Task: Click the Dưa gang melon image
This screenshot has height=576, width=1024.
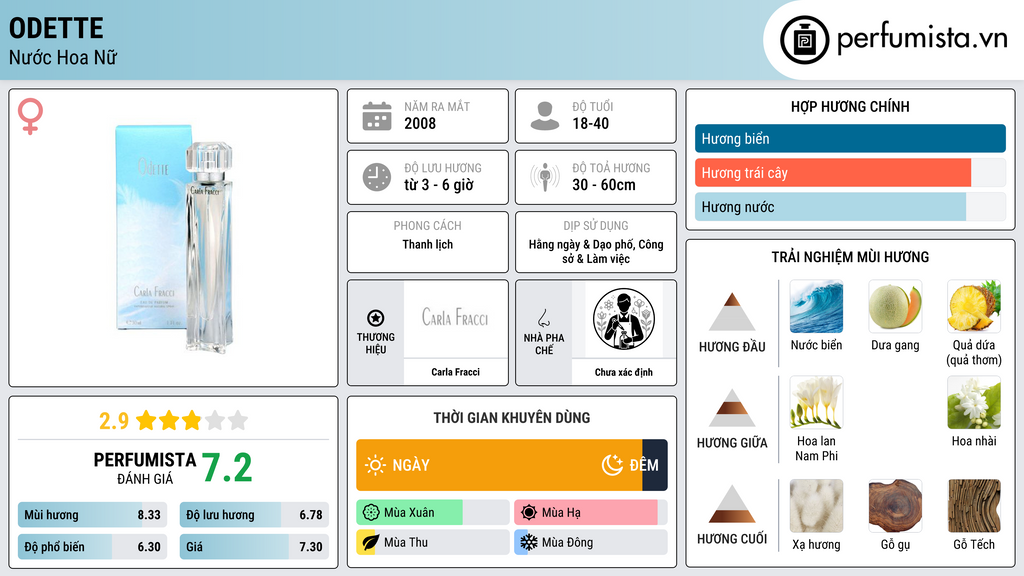Action: pyautogui.click(x=895, y=306)
